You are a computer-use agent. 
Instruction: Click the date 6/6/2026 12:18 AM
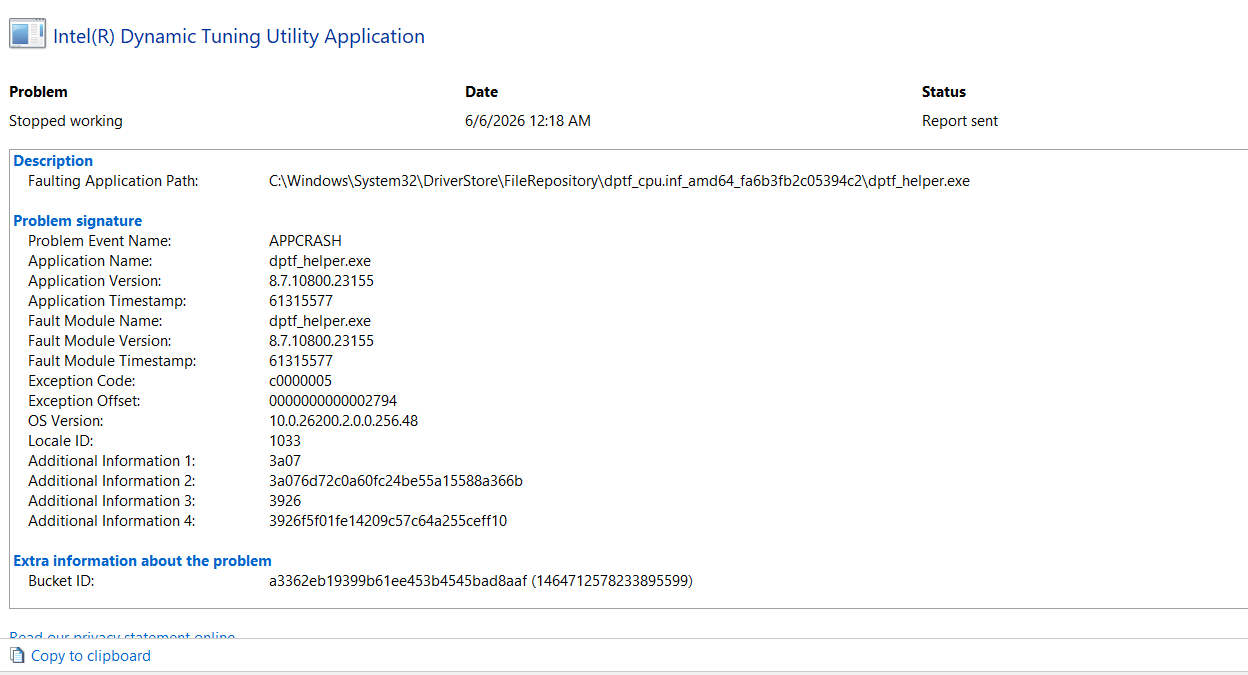pos(528,121)
